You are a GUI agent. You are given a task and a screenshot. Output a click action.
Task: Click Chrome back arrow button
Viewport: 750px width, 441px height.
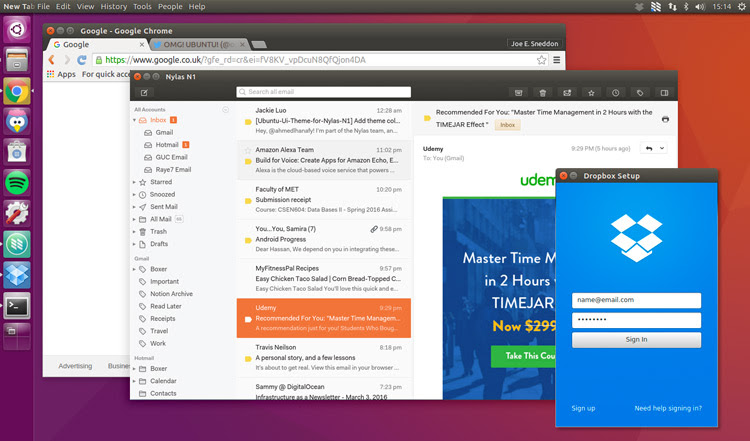52,60
